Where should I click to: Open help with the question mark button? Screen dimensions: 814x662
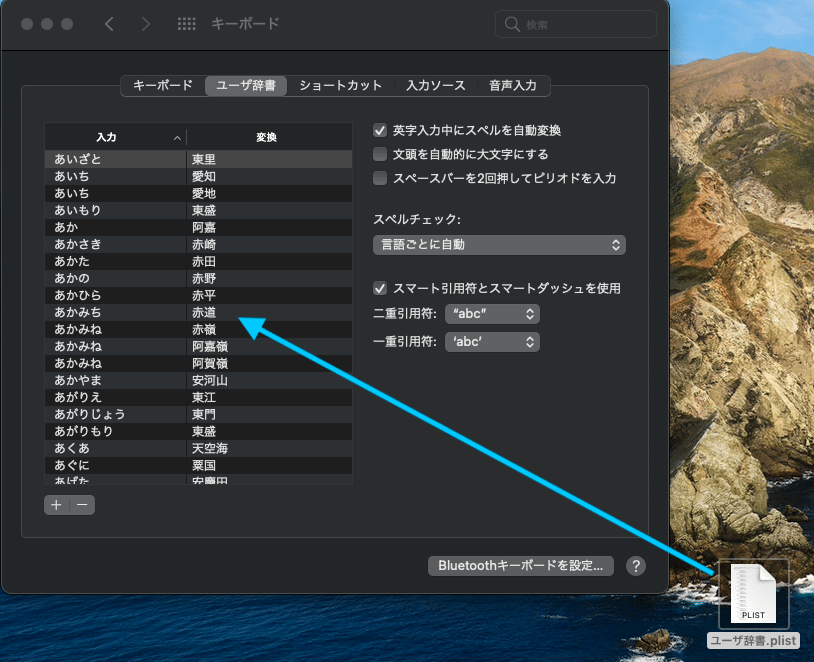click(636, 566)
